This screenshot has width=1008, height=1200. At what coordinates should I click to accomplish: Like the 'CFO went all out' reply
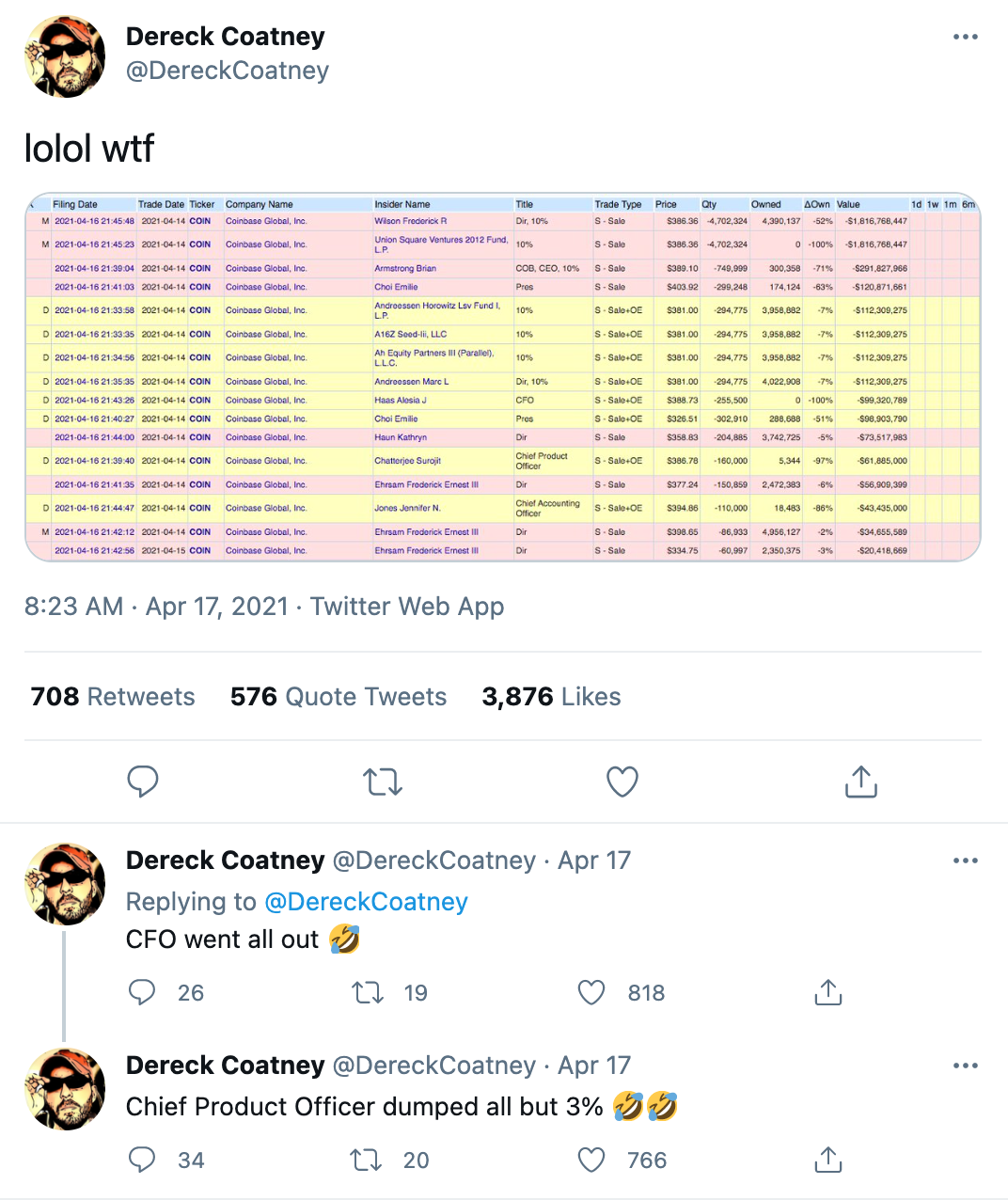click(x=591, y=992)
